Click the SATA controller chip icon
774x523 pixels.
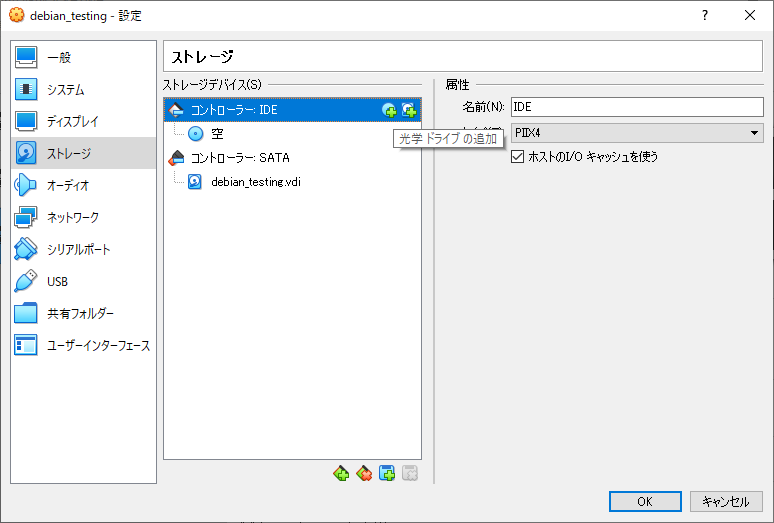pos(176,158)
